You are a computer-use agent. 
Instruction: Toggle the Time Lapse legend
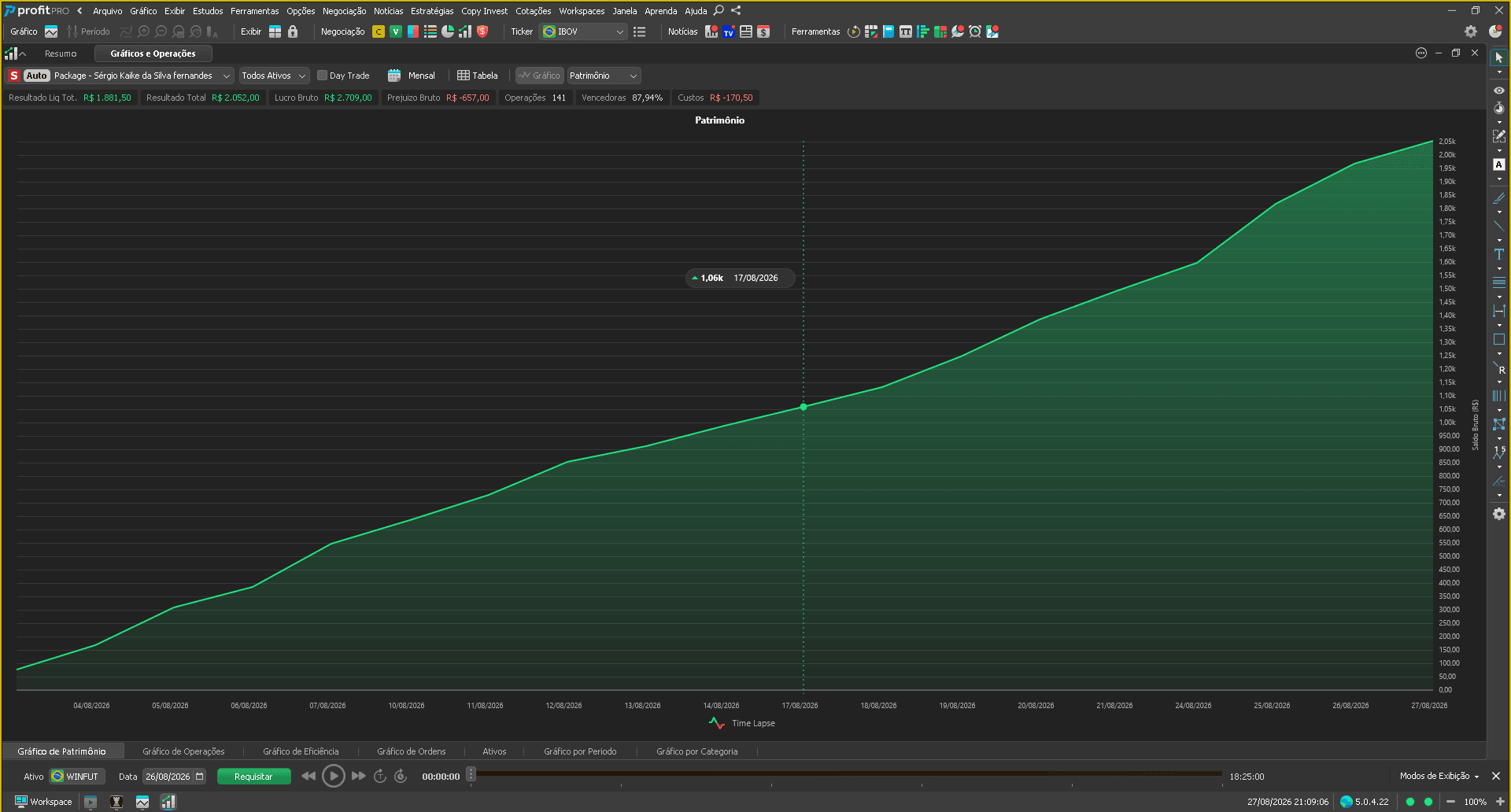point(742,723)
